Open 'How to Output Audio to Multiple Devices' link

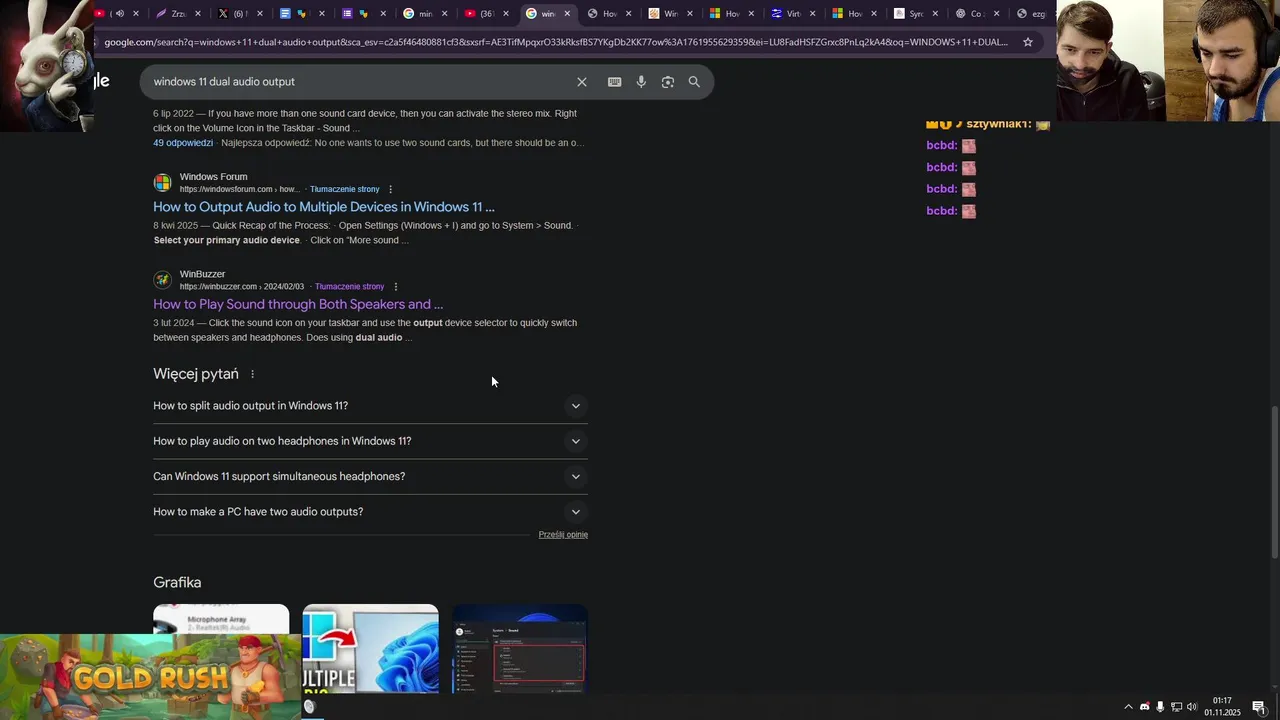[324, 207]
